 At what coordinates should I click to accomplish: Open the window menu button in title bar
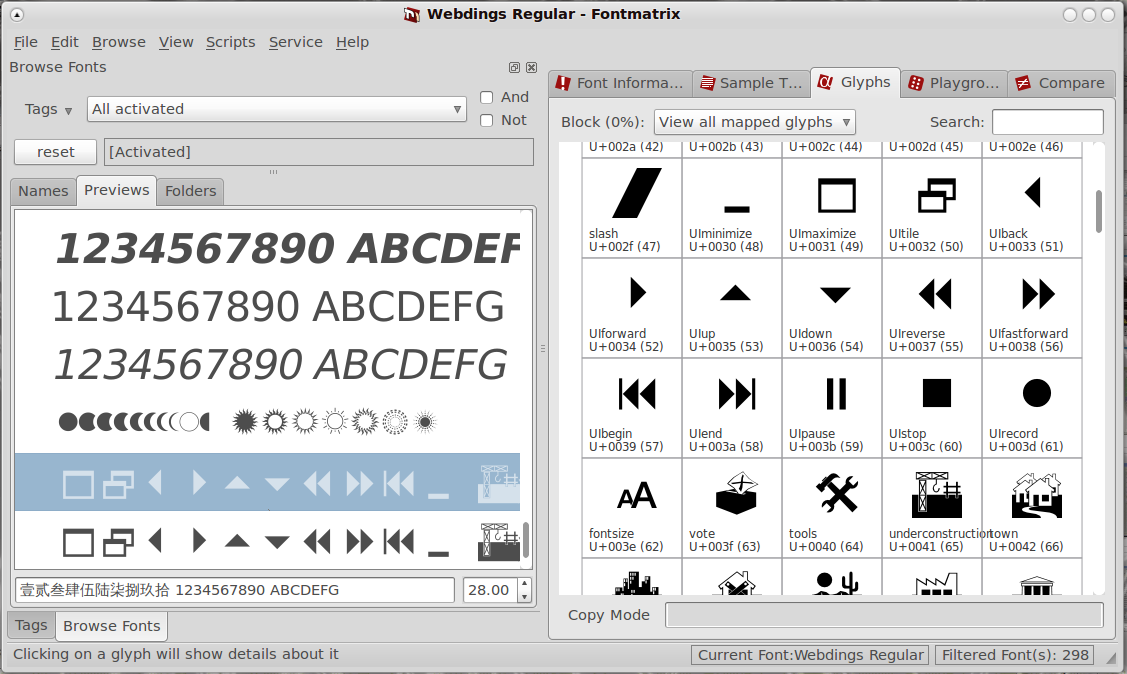17,14
